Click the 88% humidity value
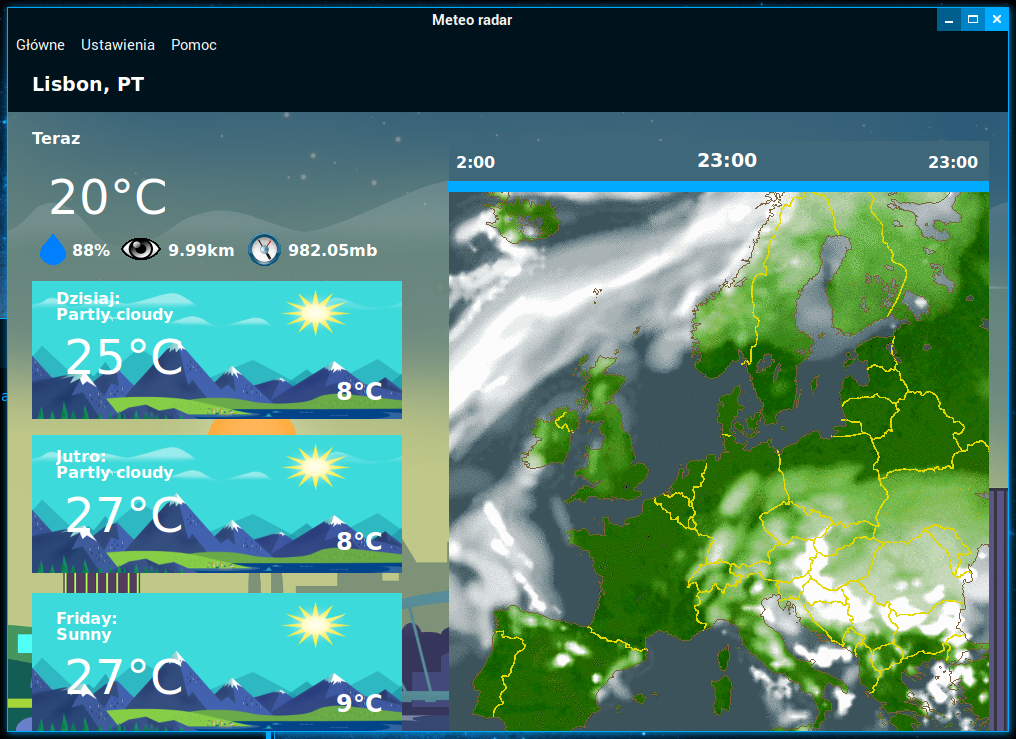Screen dimensions: 1016x739 (91, 250)
